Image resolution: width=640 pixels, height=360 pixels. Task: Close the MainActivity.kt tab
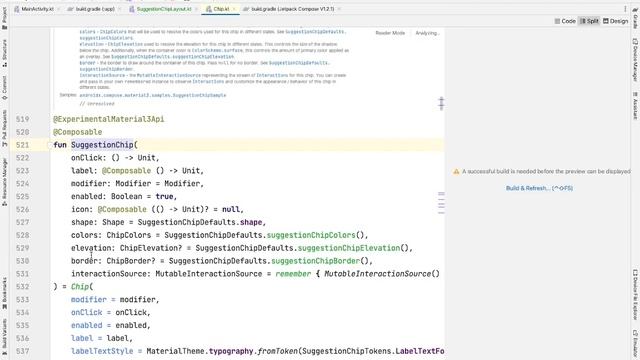[x=59, y=9]
